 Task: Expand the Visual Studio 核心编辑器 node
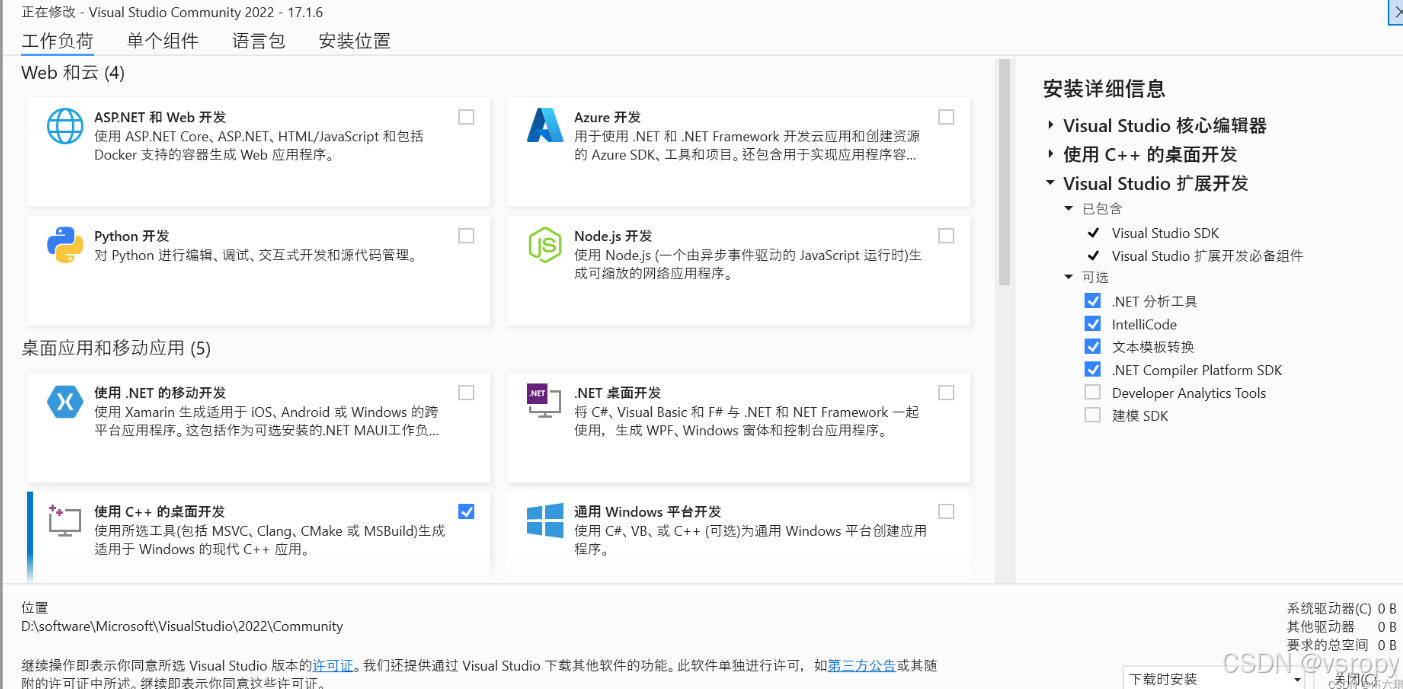point(1050,125)
